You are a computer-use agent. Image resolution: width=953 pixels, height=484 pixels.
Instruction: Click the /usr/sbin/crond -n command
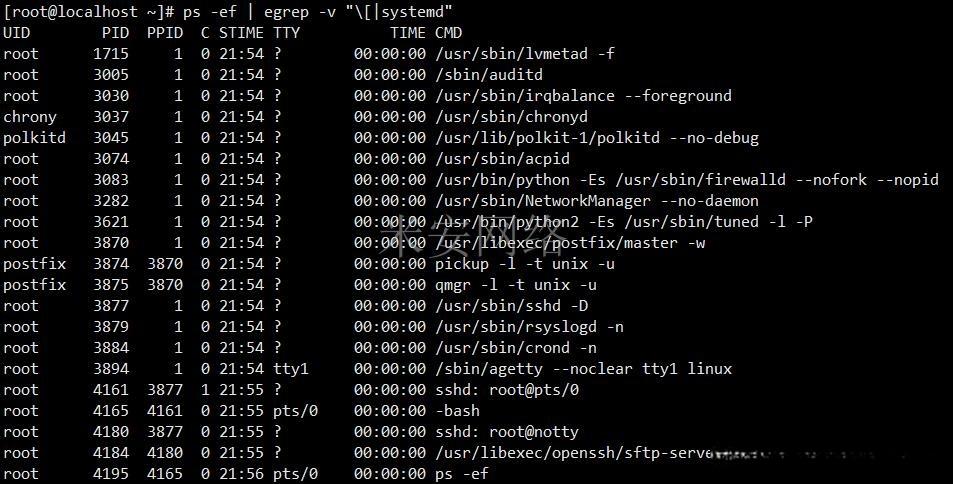516,348
